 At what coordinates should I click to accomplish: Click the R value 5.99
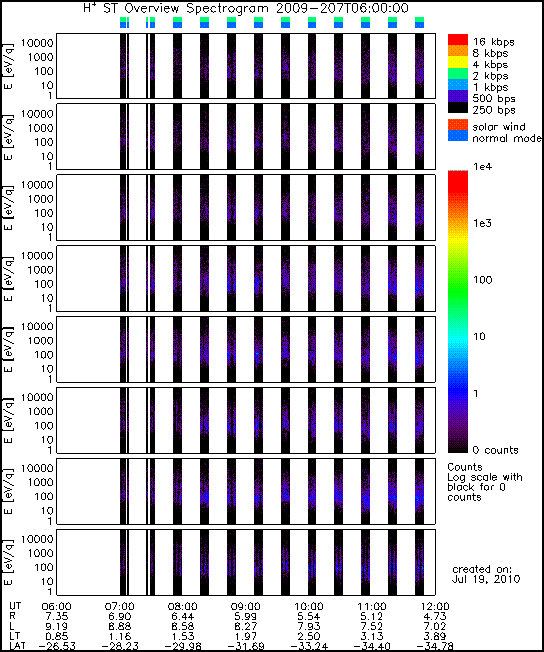245,617
